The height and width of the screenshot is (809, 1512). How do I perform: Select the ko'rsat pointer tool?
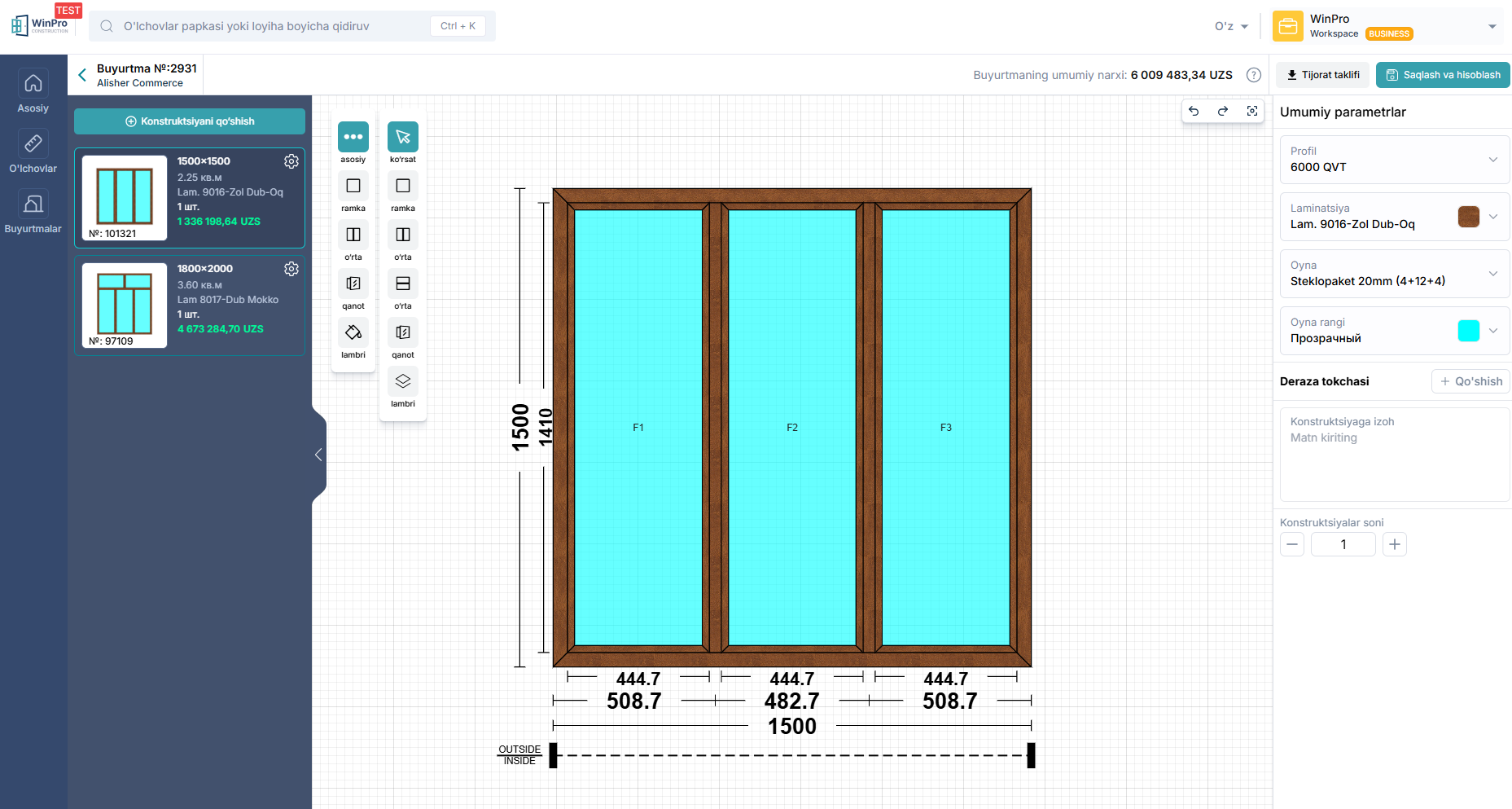tap(402, 137)
